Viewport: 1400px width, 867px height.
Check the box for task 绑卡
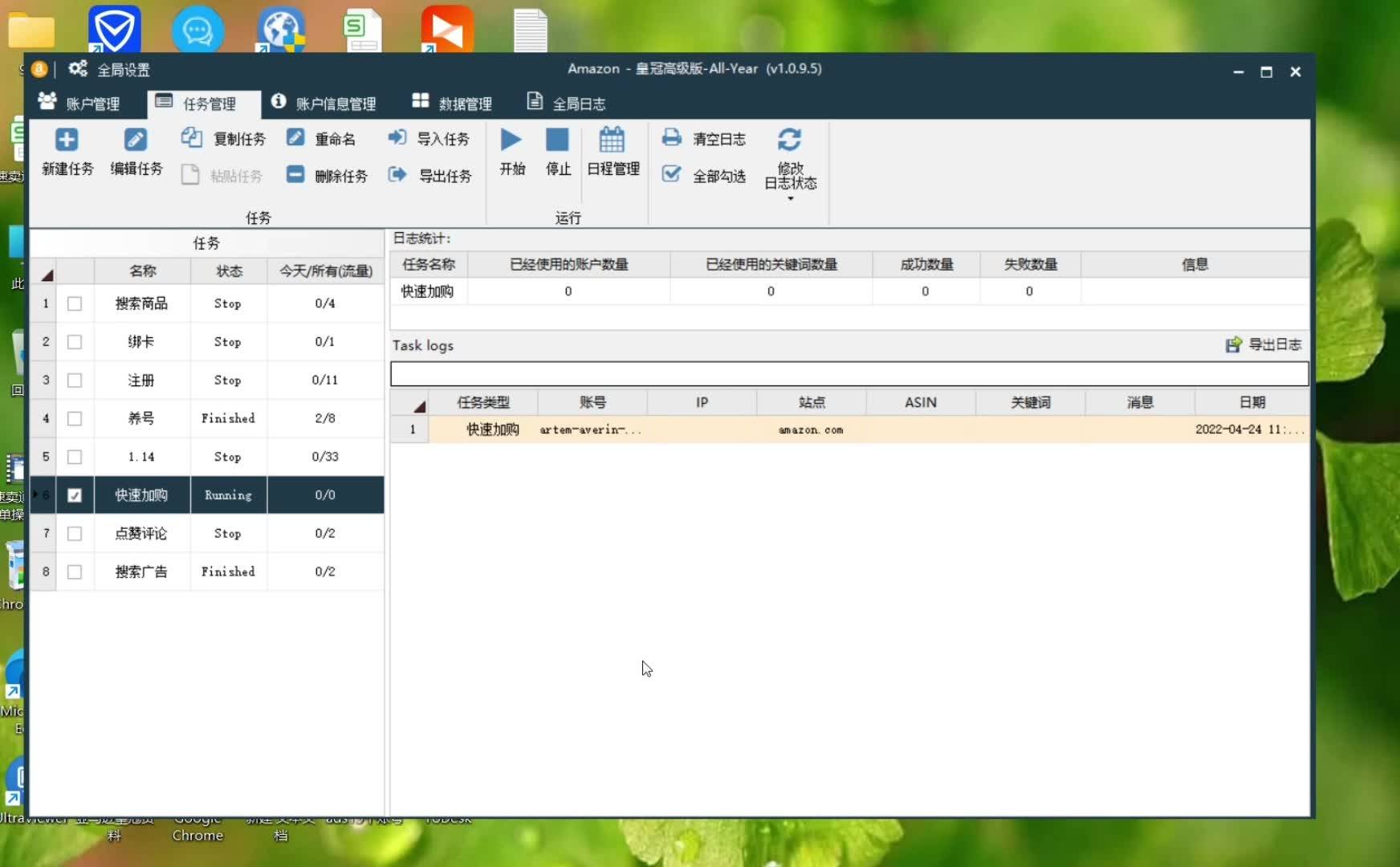pyautogui.click(x=75, y=342)
